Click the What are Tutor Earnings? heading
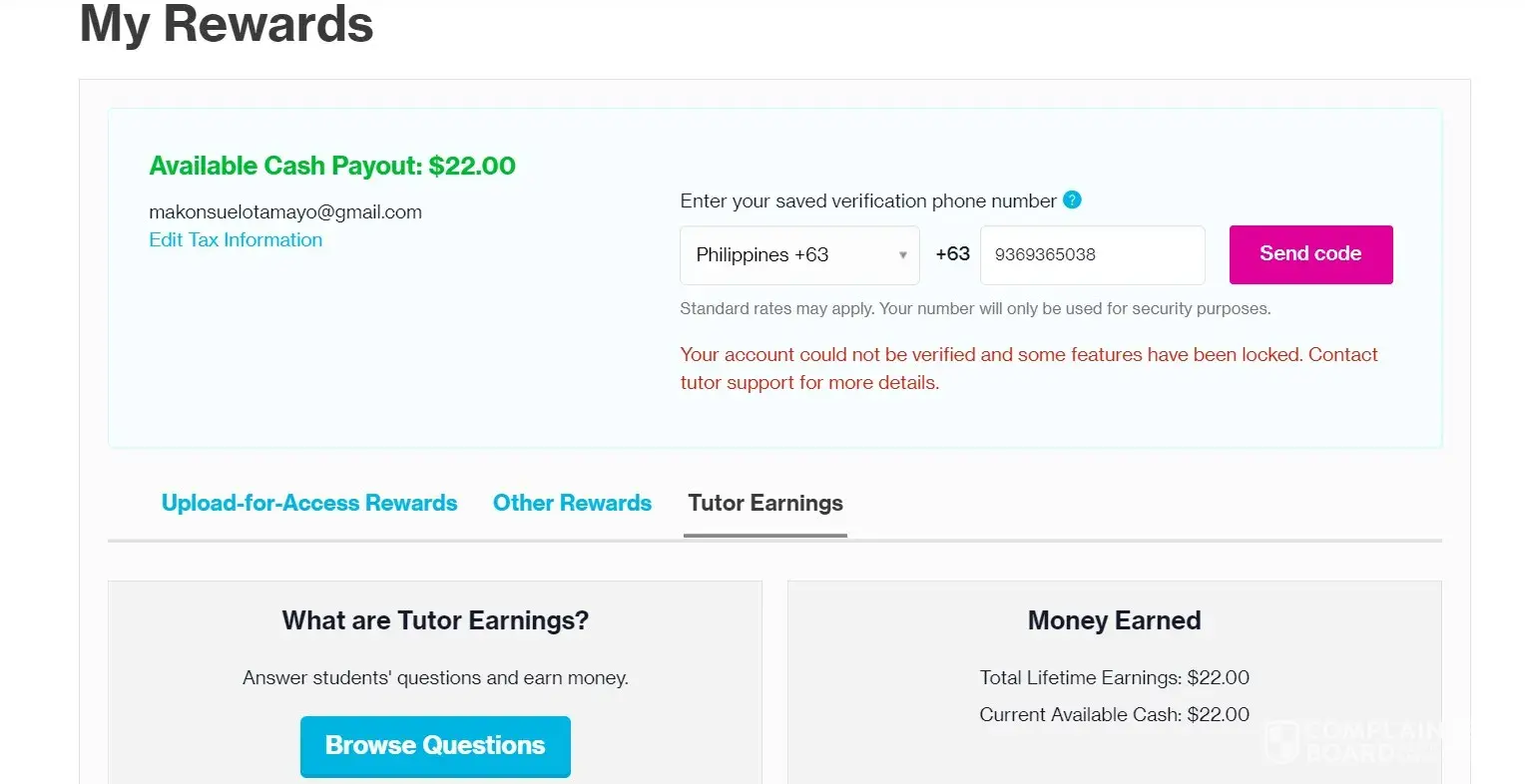 pyautogui.click(x=435, y=621)
